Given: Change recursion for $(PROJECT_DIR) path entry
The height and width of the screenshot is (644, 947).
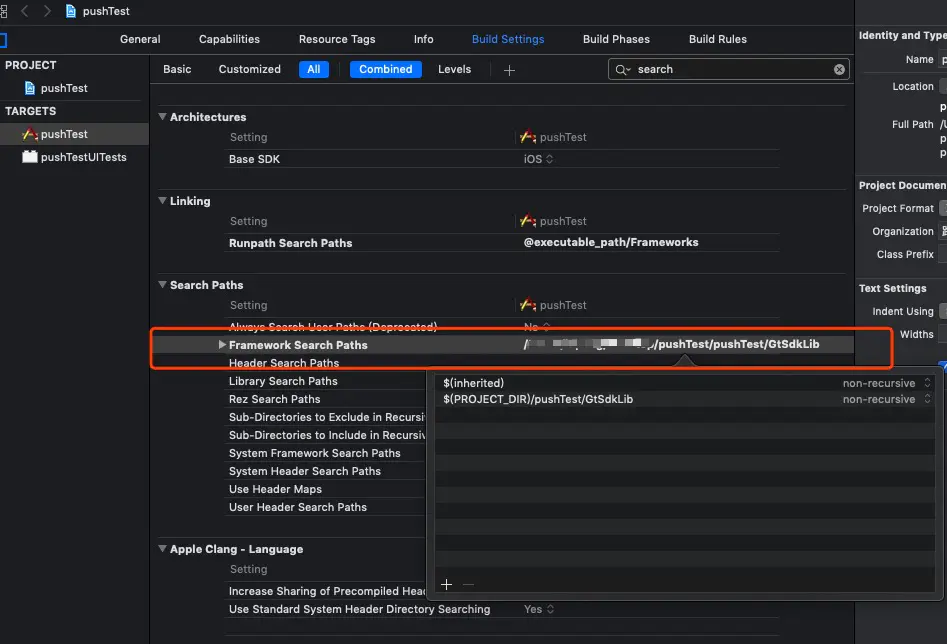Looking at the screenshot, I should coord(887,399).
